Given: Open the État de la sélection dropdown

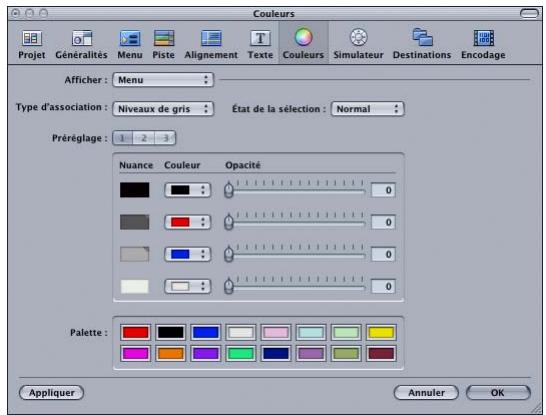Looking at the screenshot, I should [367, 109].
